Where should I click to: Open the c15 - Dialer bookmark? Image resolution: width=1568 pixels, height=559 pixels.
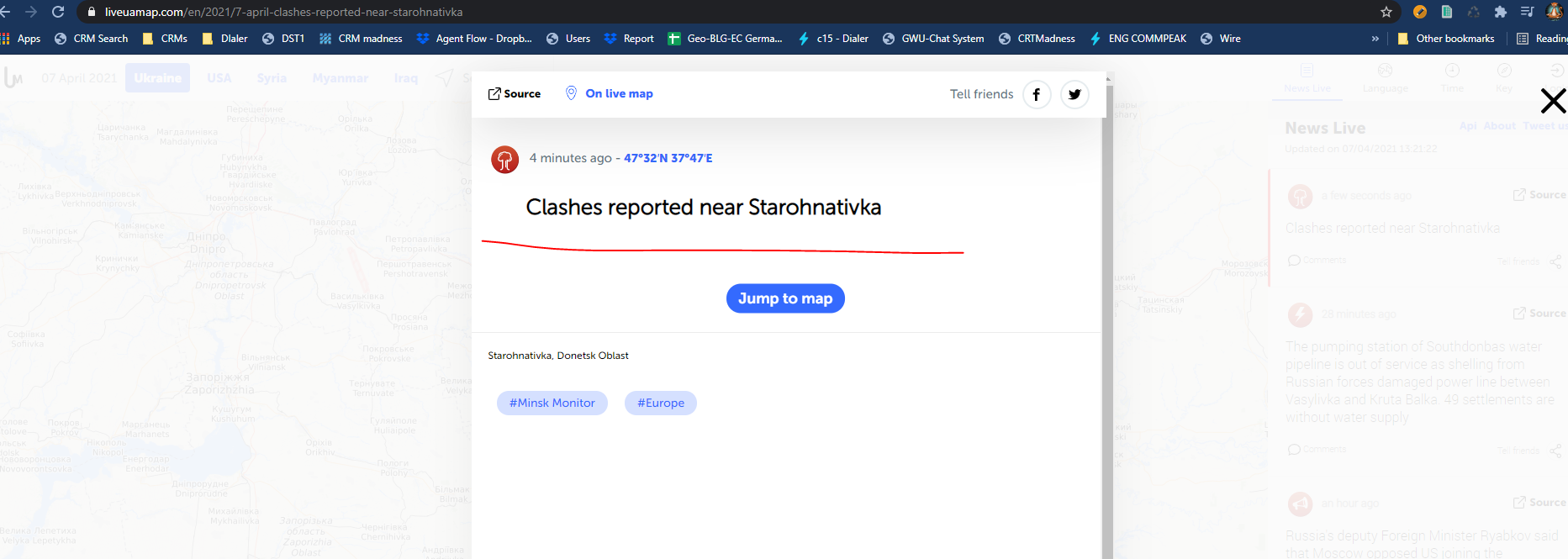pyautogui.click(x=833, y=39)
